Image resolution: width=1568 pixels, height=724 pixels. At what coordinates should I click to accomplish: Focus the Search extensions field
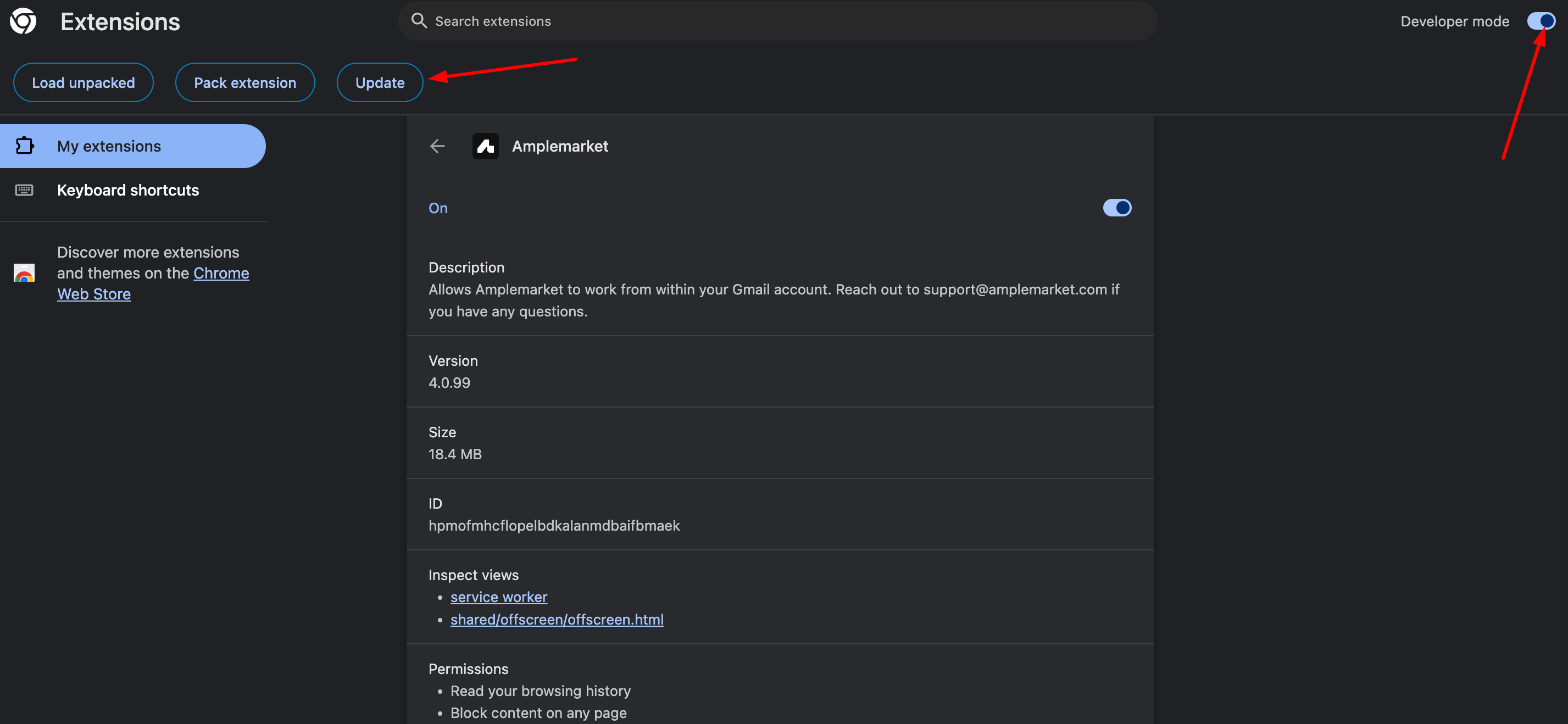[777, 21]
